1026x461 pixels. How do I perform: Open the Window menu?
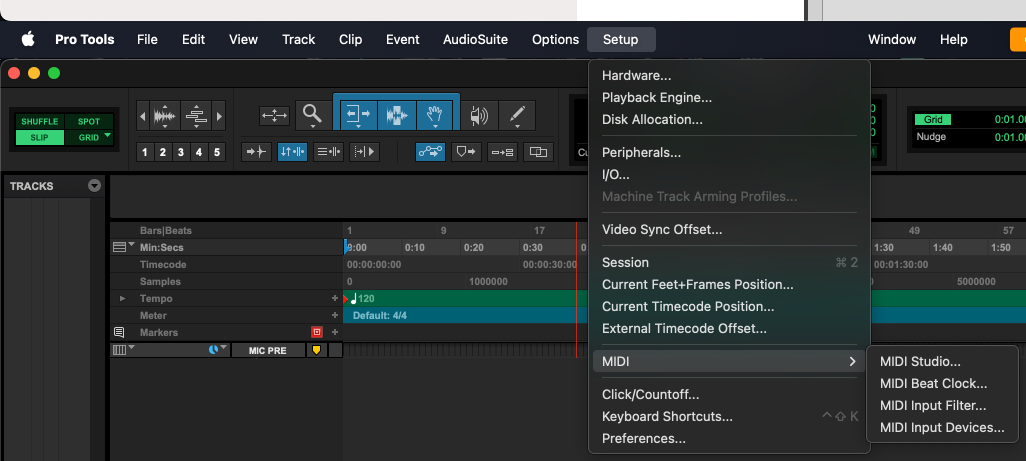892,39
